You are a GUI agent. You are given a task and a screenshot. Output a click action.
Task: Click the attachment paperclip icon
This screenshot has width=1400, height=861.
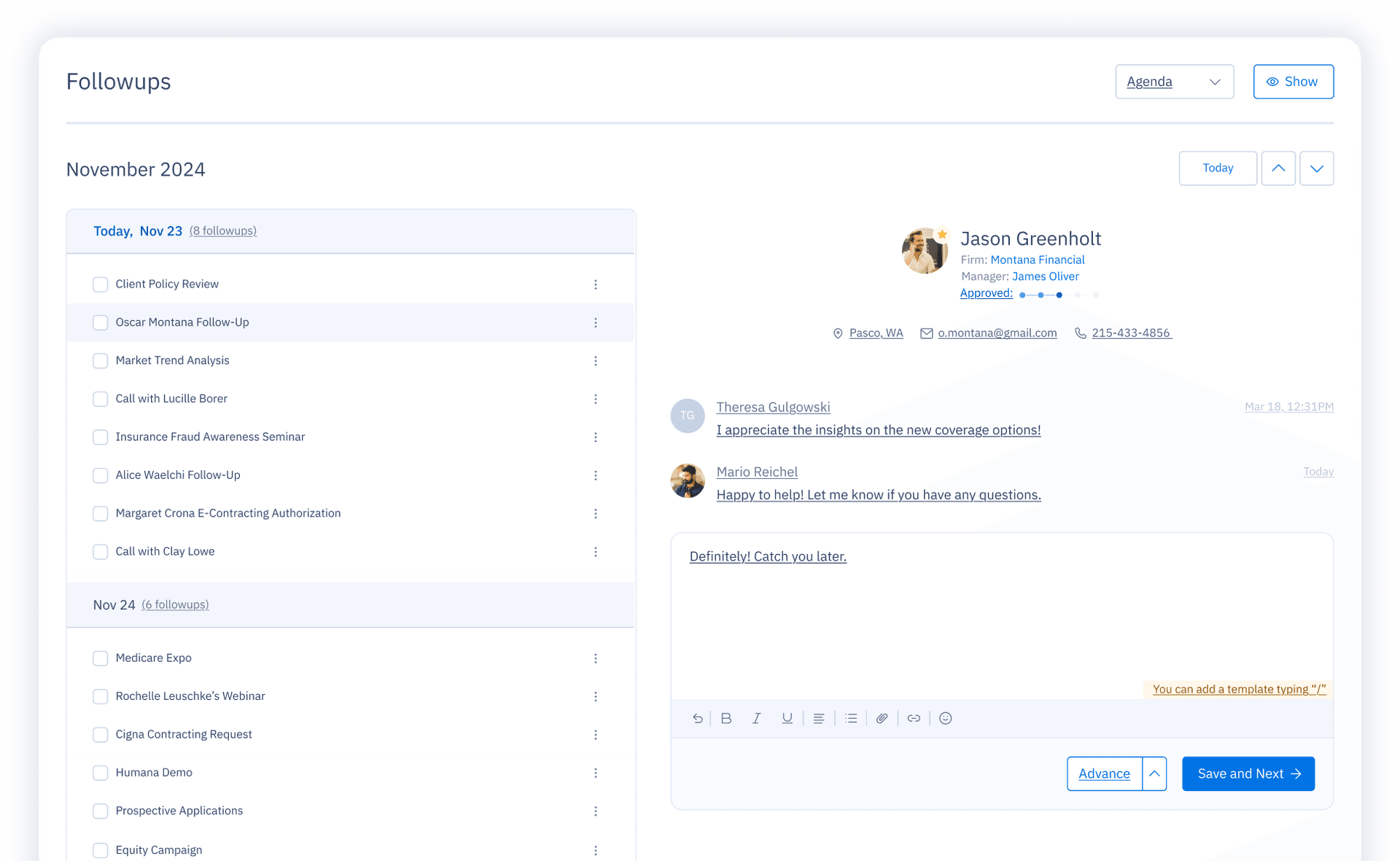tap(882, 718)
